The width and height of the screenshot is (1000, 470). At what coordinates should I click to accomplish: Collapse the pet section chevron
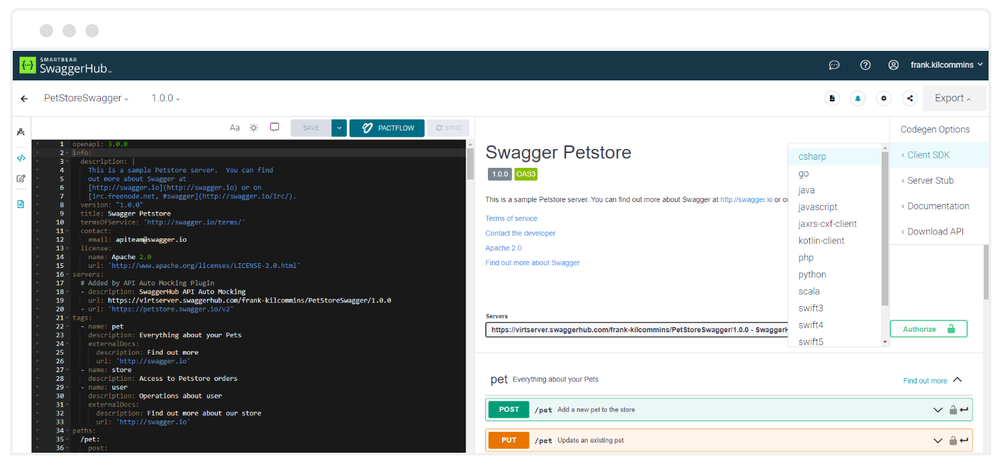(x=957, y=380)
